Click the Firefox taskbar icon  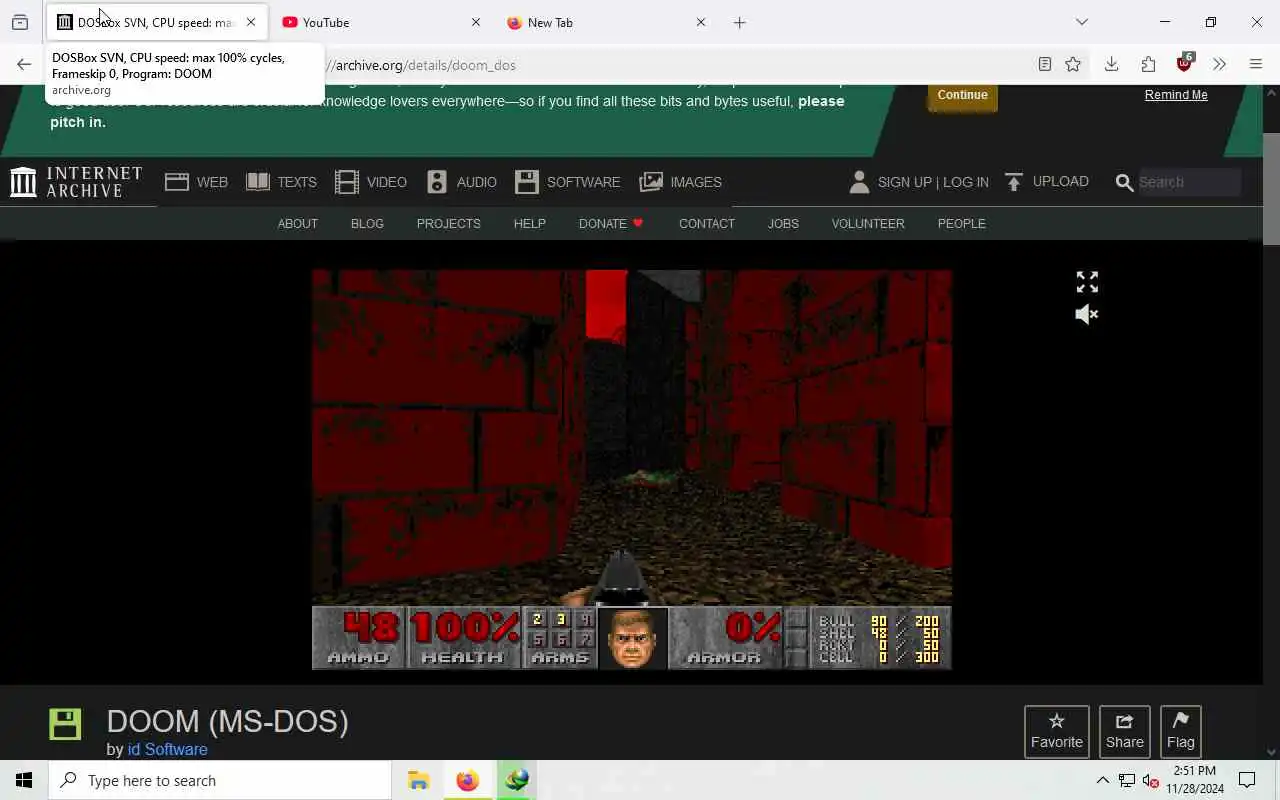[467, 780]
